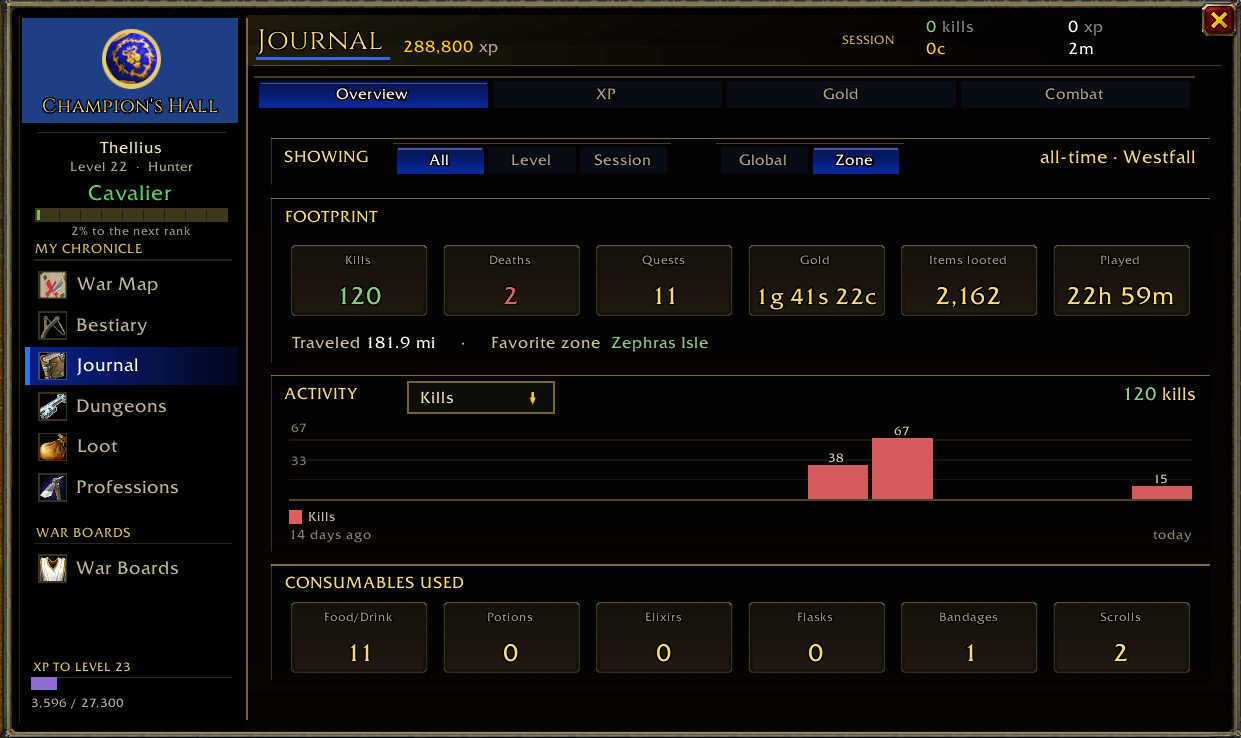Open the Loot sidebar entry
1241x738 pixels.
coord(132,447)
